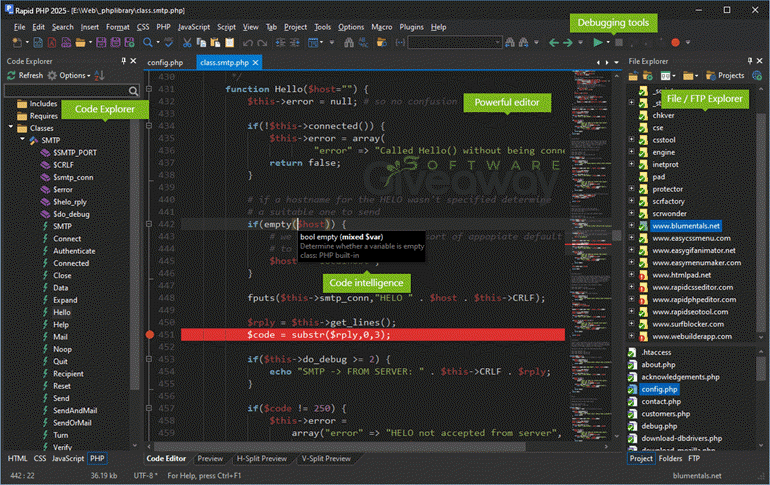The width and height of the screenshot is (770, 485).
Task: Click the red Toggle breakpoint toolbar icon
Action: (x=675, y=43)
